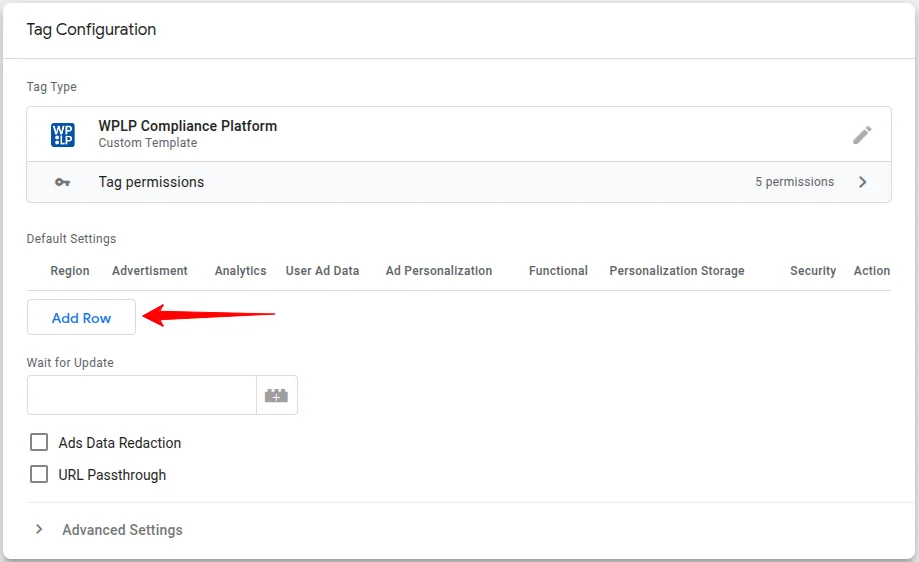Click the Tag Type label

pyautogui.click(x=52, y=87)
